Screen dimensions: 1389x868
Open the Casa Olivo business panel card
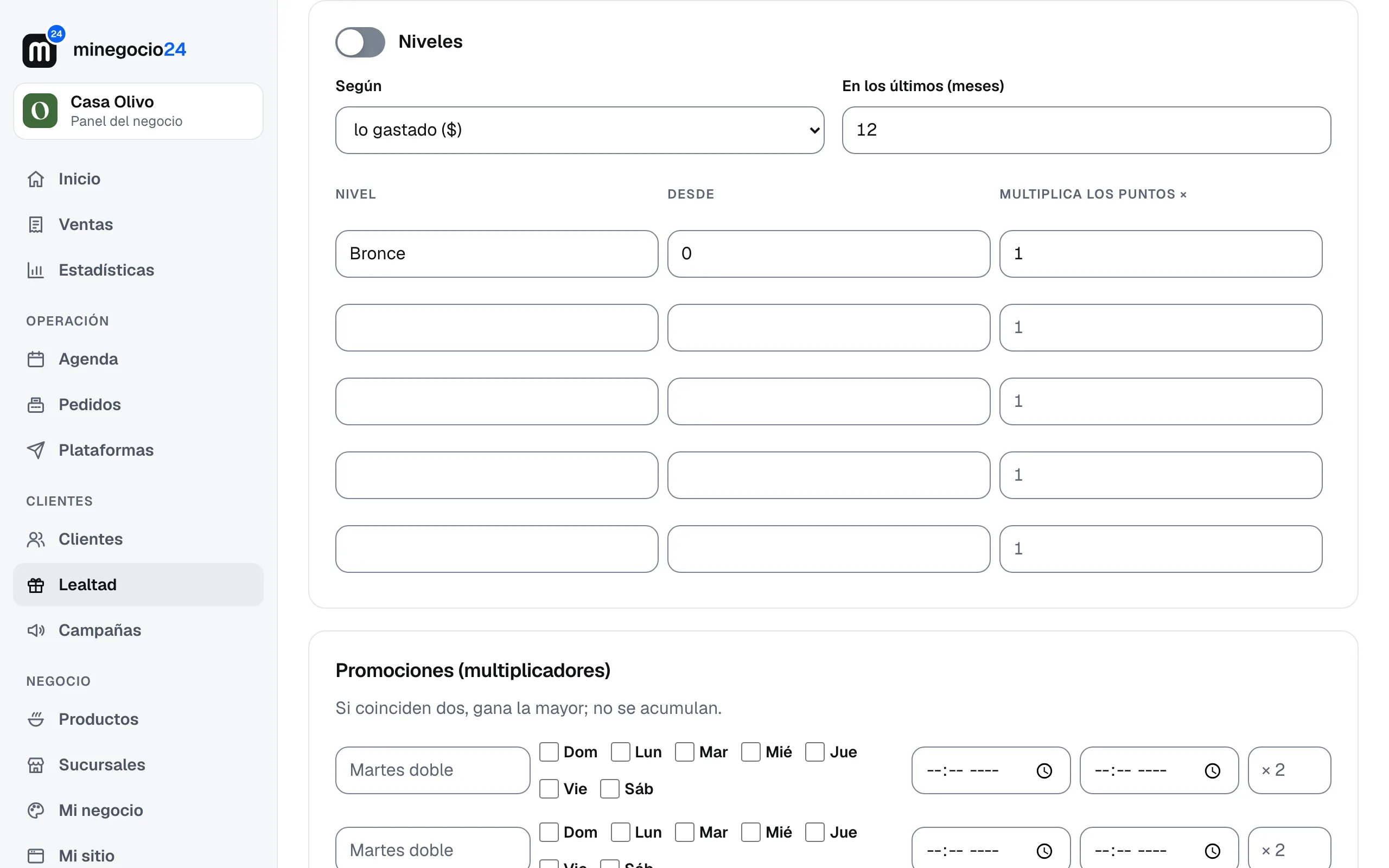(138, 111)
